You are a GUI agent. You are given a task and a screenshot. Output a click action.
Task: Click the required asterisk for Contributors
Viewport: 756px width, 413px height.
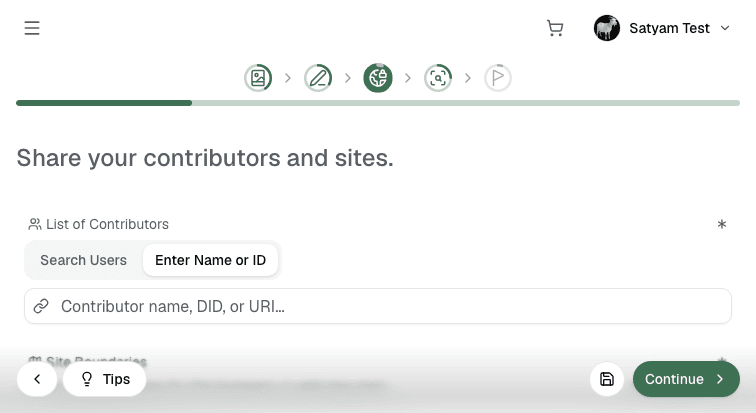[x=722, y=224]
